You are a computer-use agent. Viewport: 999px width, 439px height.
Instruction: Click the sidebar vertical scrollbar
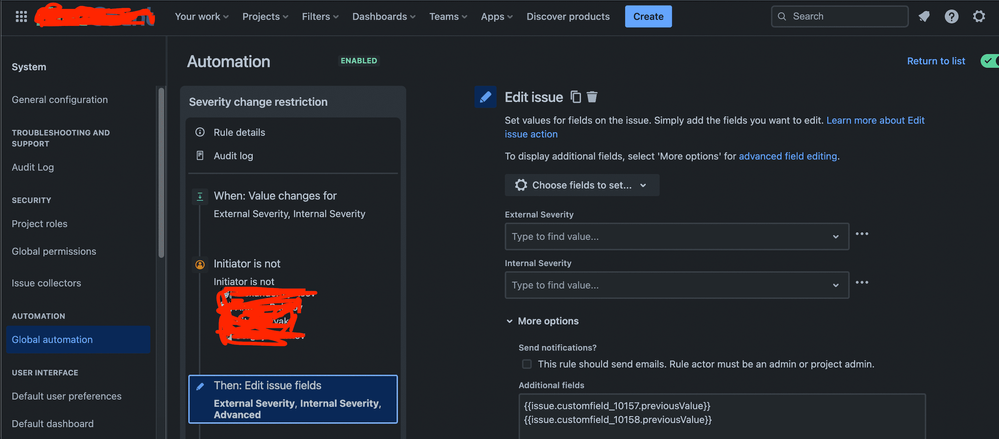[161, 172]
